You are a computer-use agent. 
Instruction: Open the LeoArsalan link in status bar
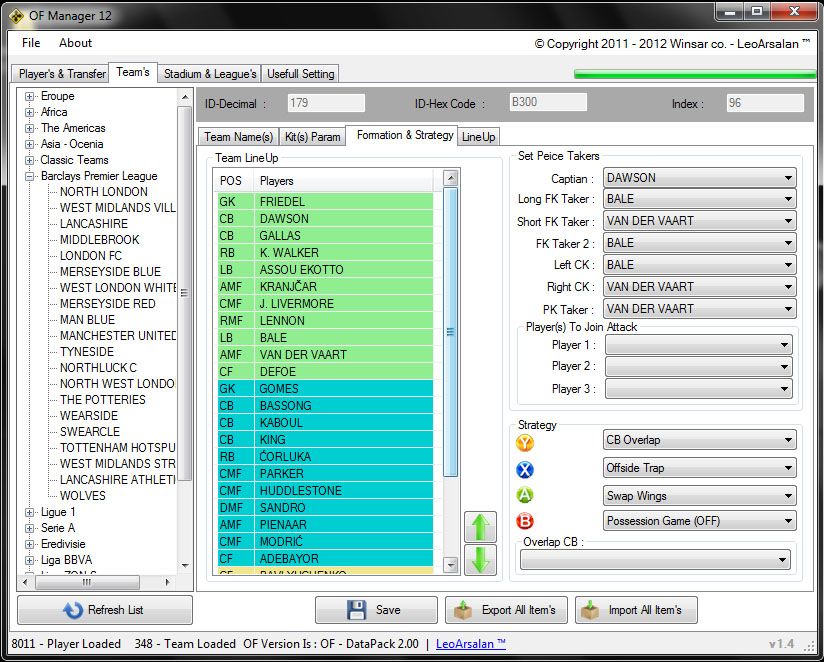471,644
